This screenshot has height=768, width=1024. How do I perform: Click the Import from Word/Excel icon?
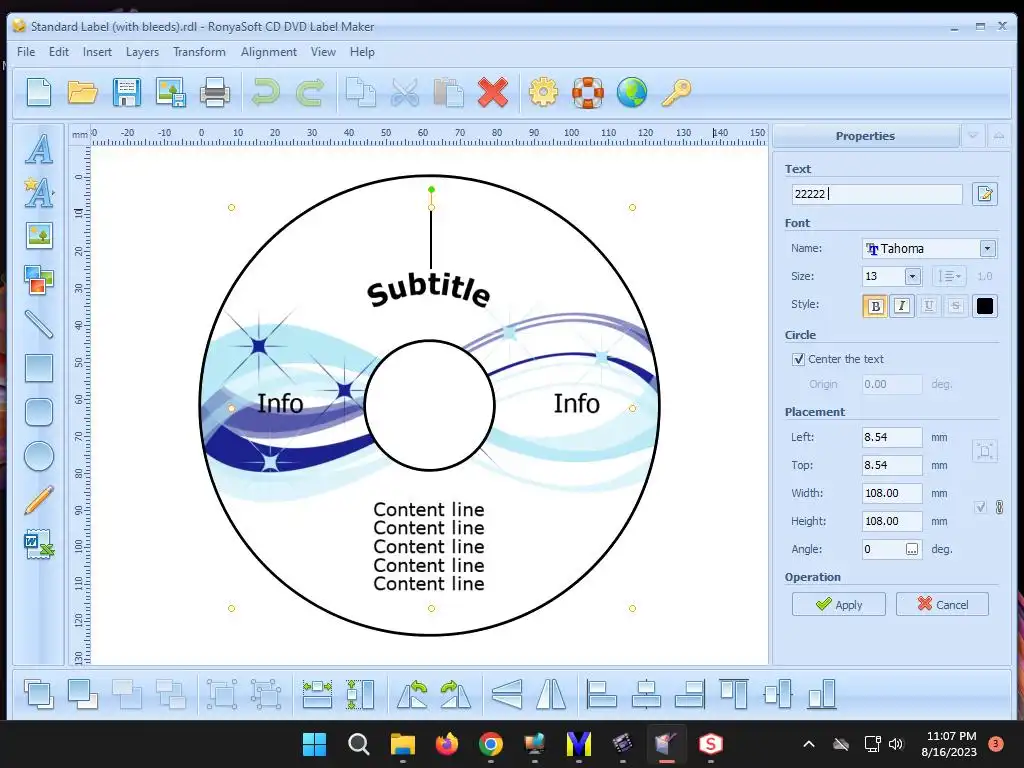click(39, 544)
